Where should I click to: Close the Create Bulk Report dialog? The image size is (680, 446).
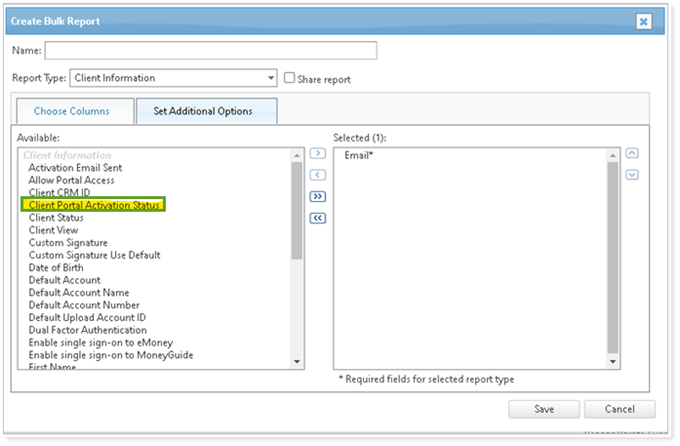643,20
